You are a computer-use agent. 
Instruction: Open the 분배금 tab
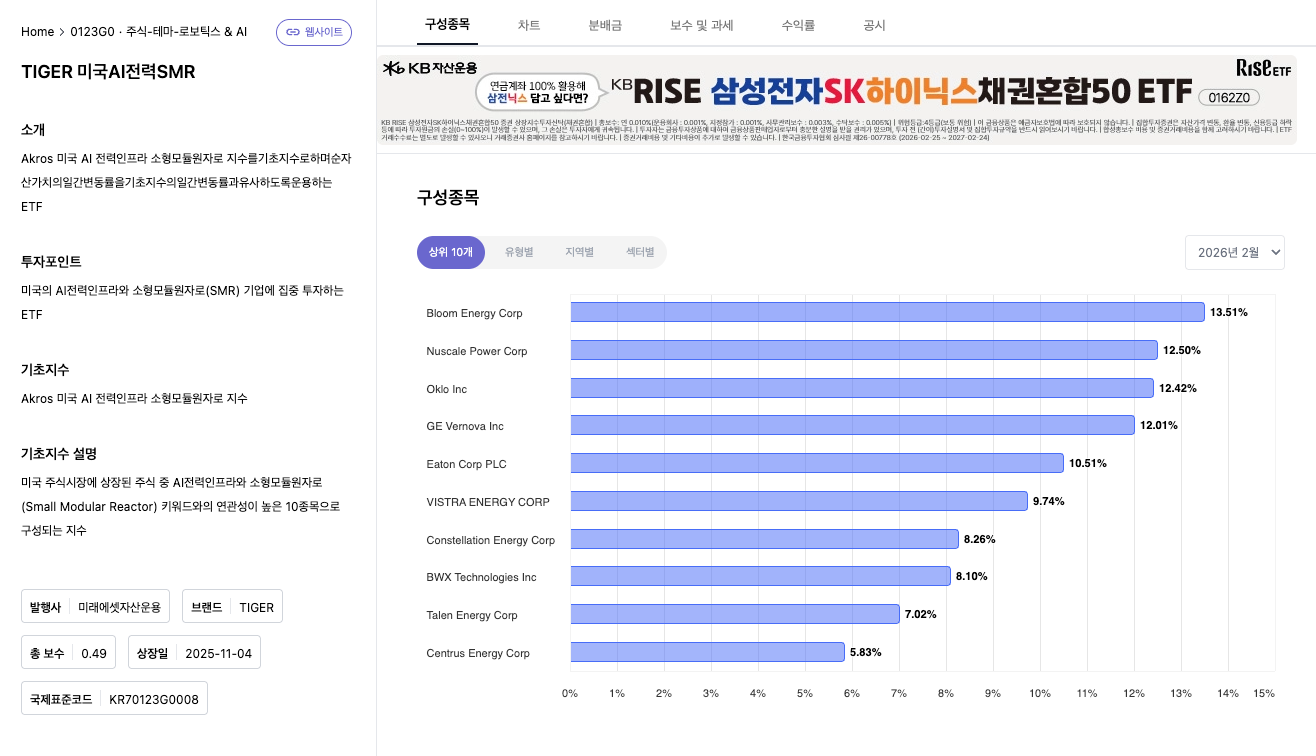[605, 24]
